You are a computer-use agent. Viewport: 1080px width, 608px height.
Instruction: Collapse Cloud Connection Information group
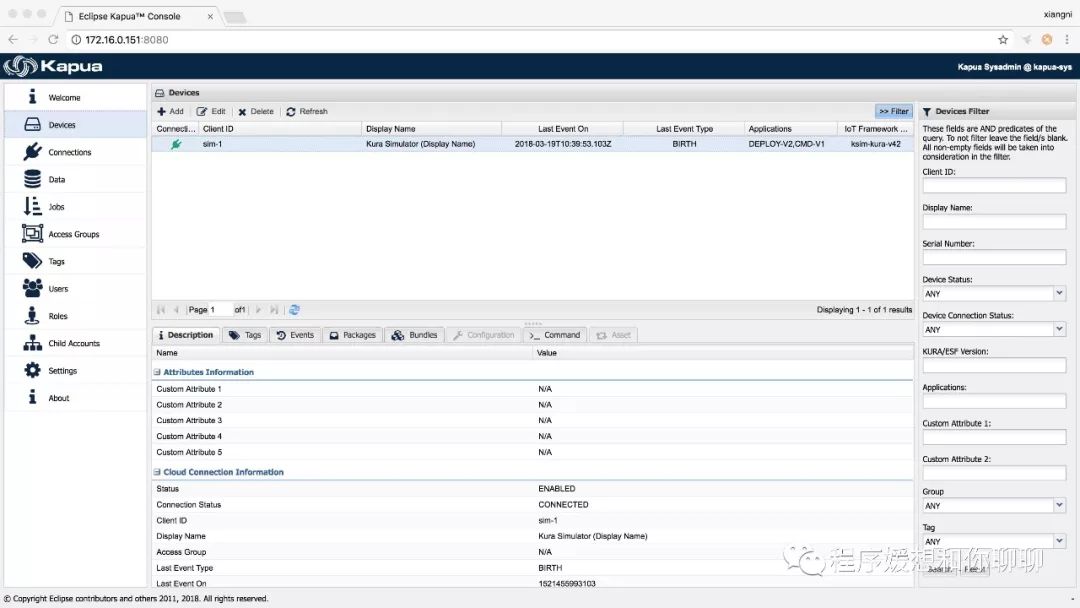coord(157,472)
